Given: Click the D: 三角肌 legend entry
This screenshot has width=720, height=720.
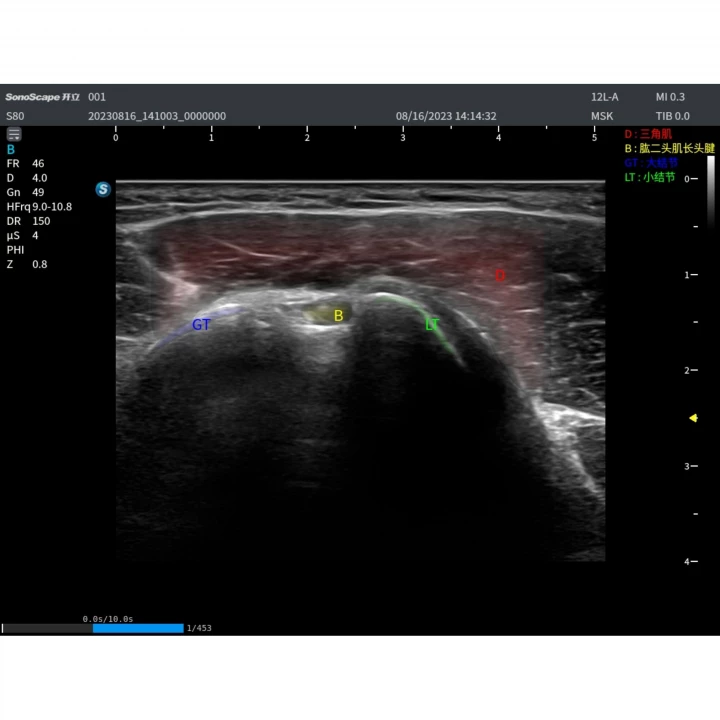Looking at the screenshot, I should pos(648,134).
